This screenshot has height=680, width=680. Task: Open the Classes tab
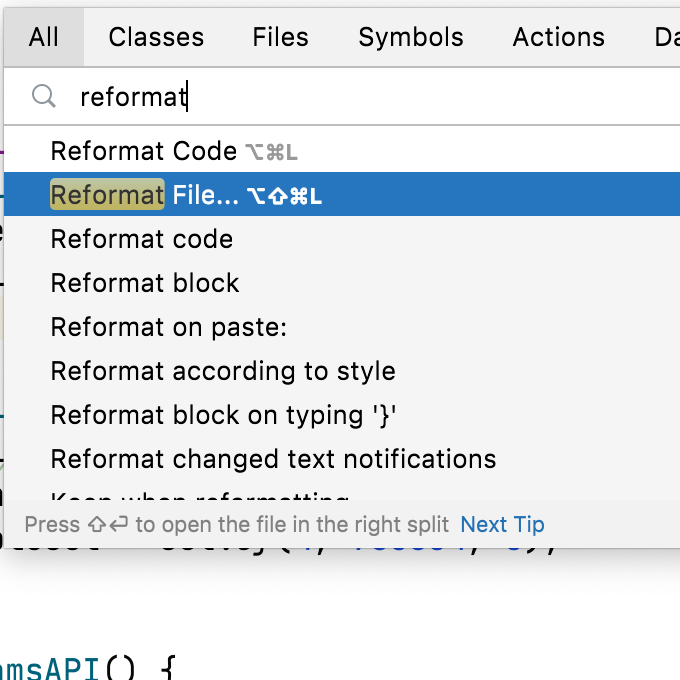point(156,37)
